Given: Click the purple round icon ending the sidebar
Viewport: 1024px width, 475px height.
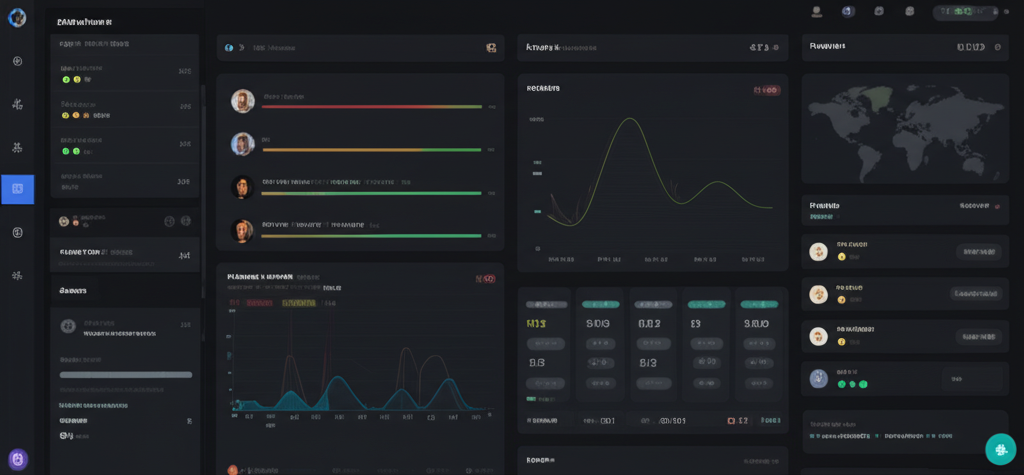Looking at the screenshot, I should [18, 459].
